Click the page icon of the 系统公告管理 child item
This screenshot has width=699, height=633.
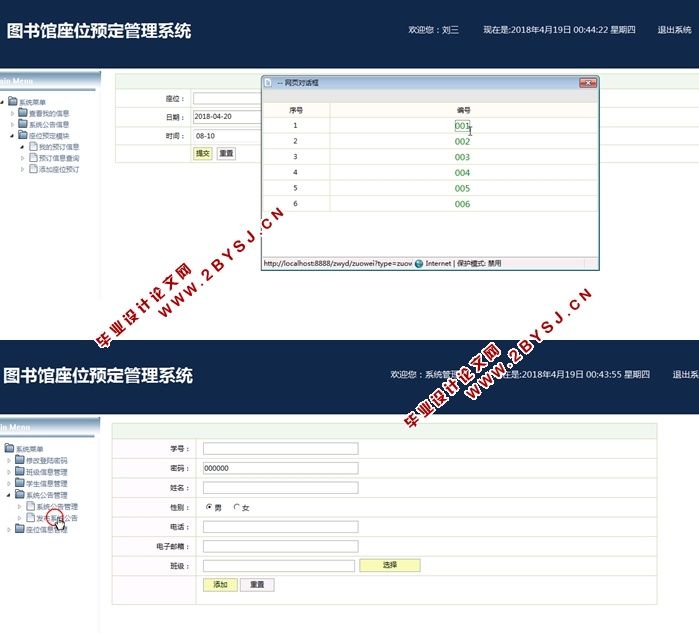pos(30,506)
